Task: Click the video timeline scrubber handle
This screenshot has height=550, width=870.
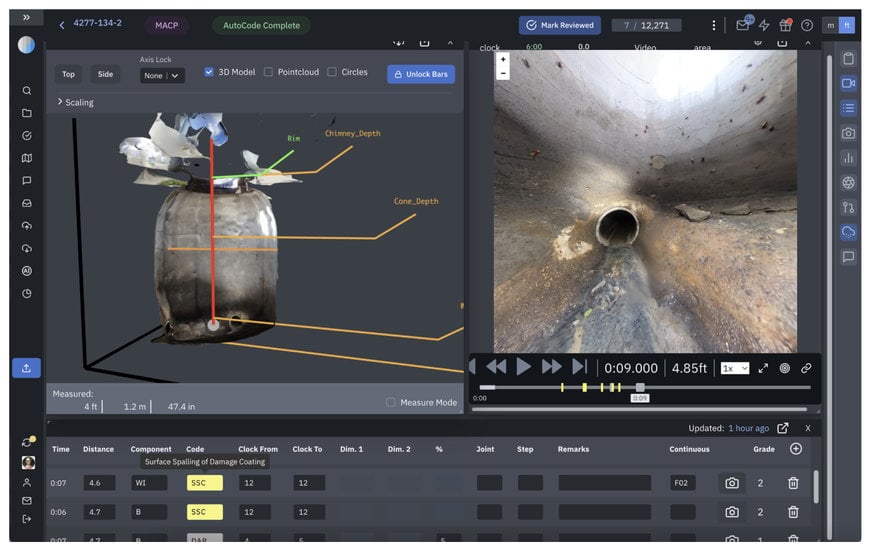Action: coord(640,387)
